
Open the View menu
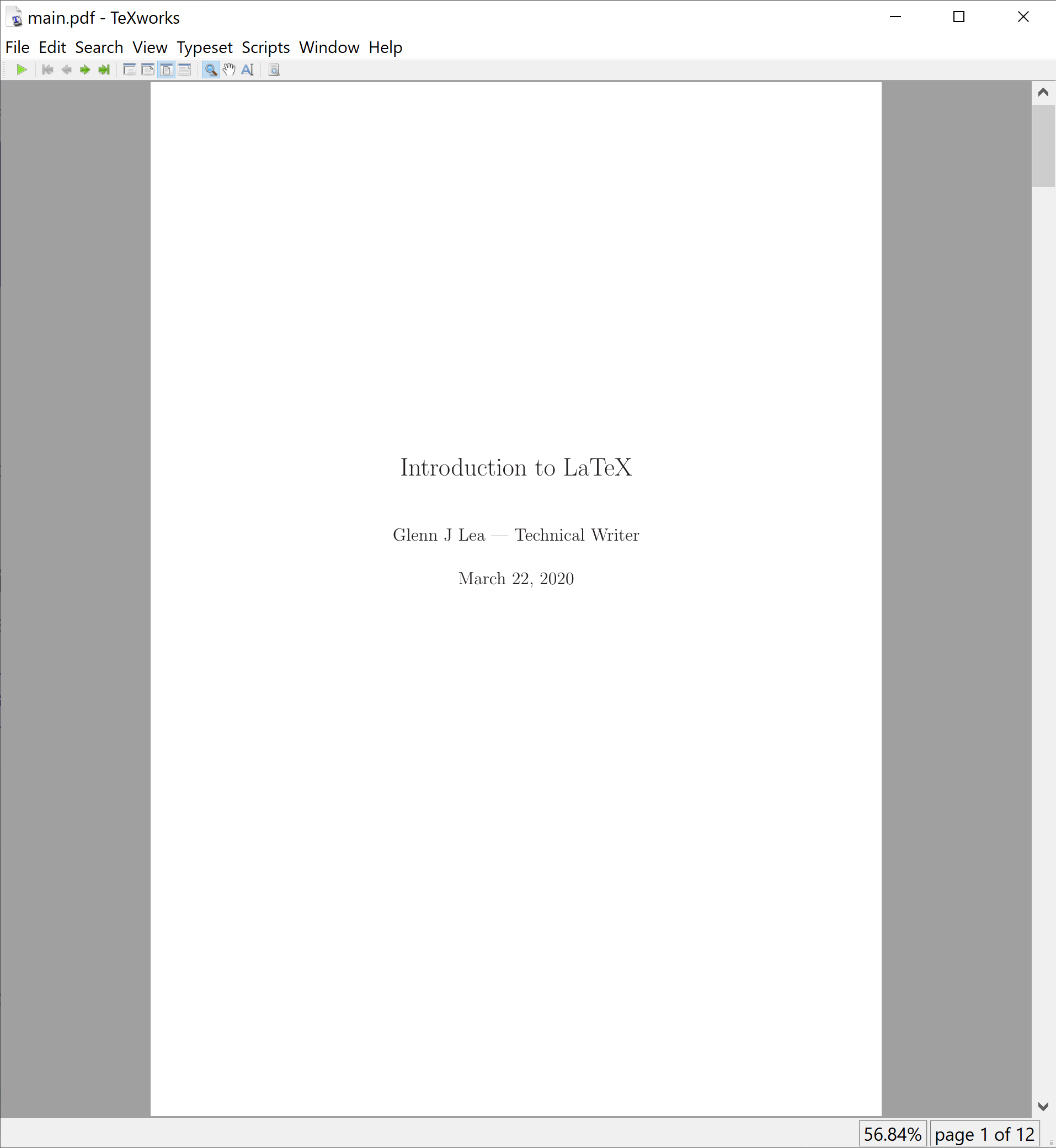click(x=150, y=47)
